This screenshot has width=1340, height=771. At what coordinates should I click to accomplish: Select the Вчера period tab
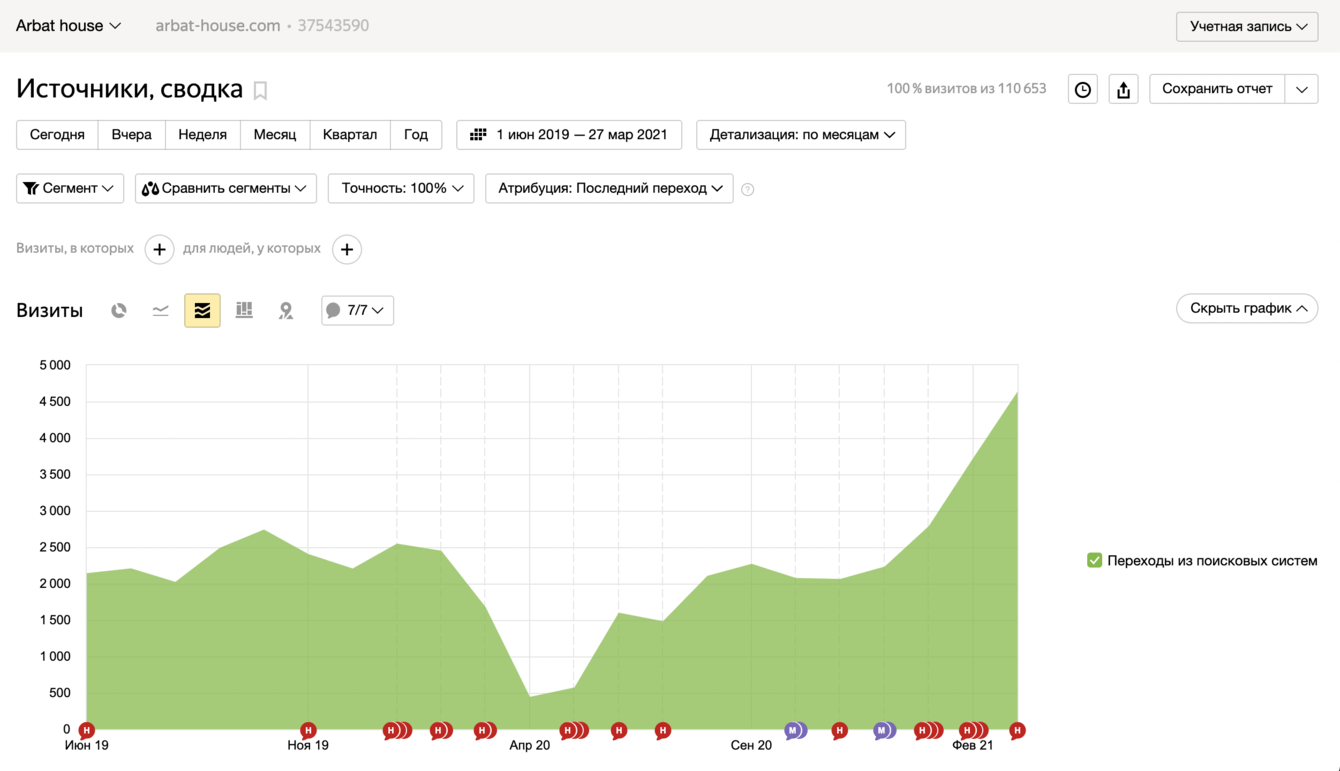[x=132, y=135]
